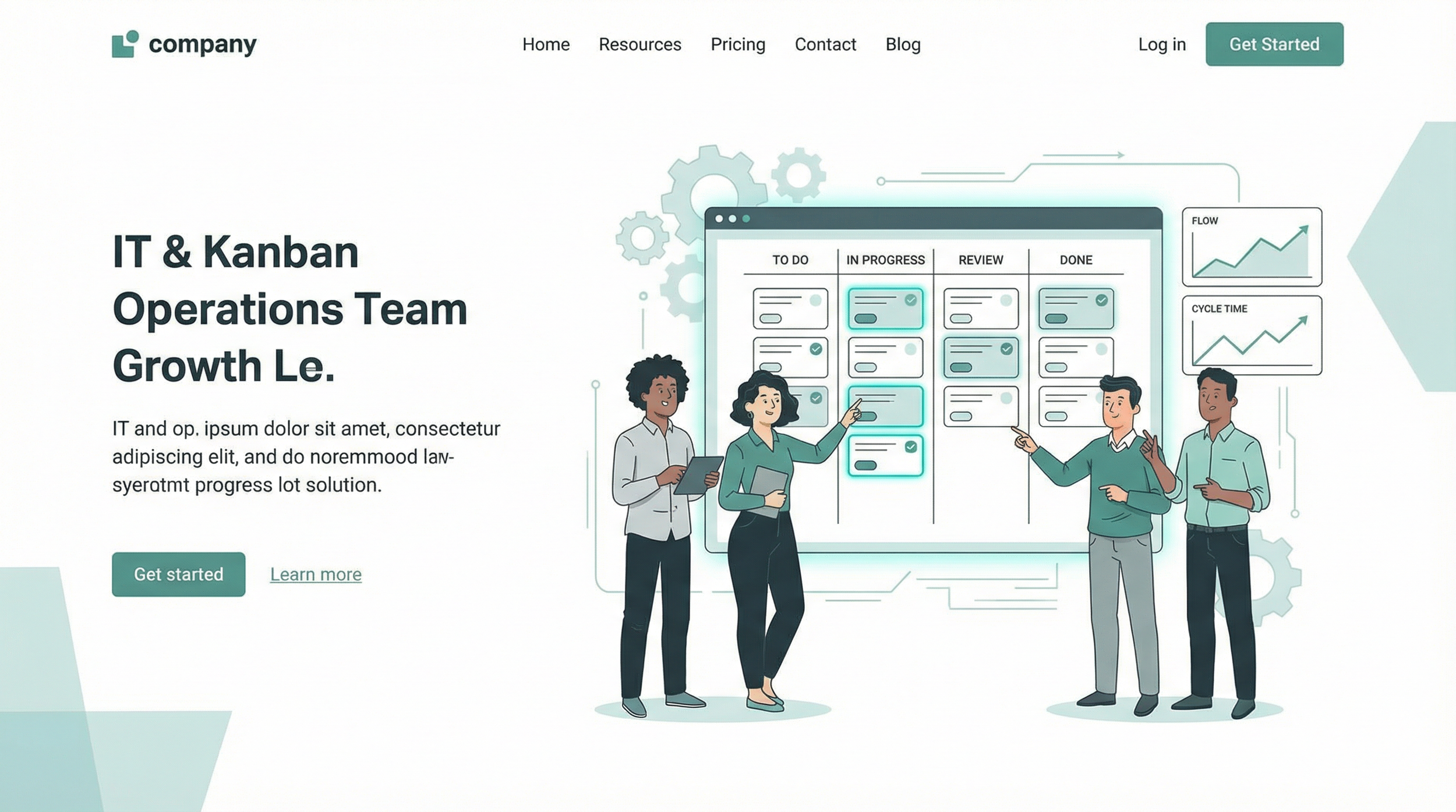1456x812 pixels.
Task: Follow the Learn more link
Action: 316,574
